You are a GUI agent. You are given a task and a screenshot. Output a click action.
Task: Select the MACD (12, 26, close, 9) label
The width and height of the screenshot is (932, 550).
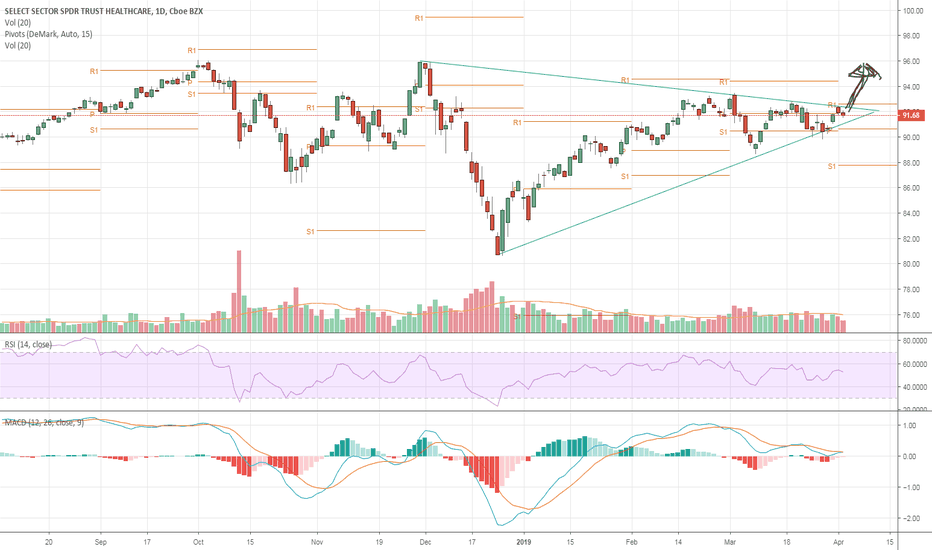coord(44,422)
